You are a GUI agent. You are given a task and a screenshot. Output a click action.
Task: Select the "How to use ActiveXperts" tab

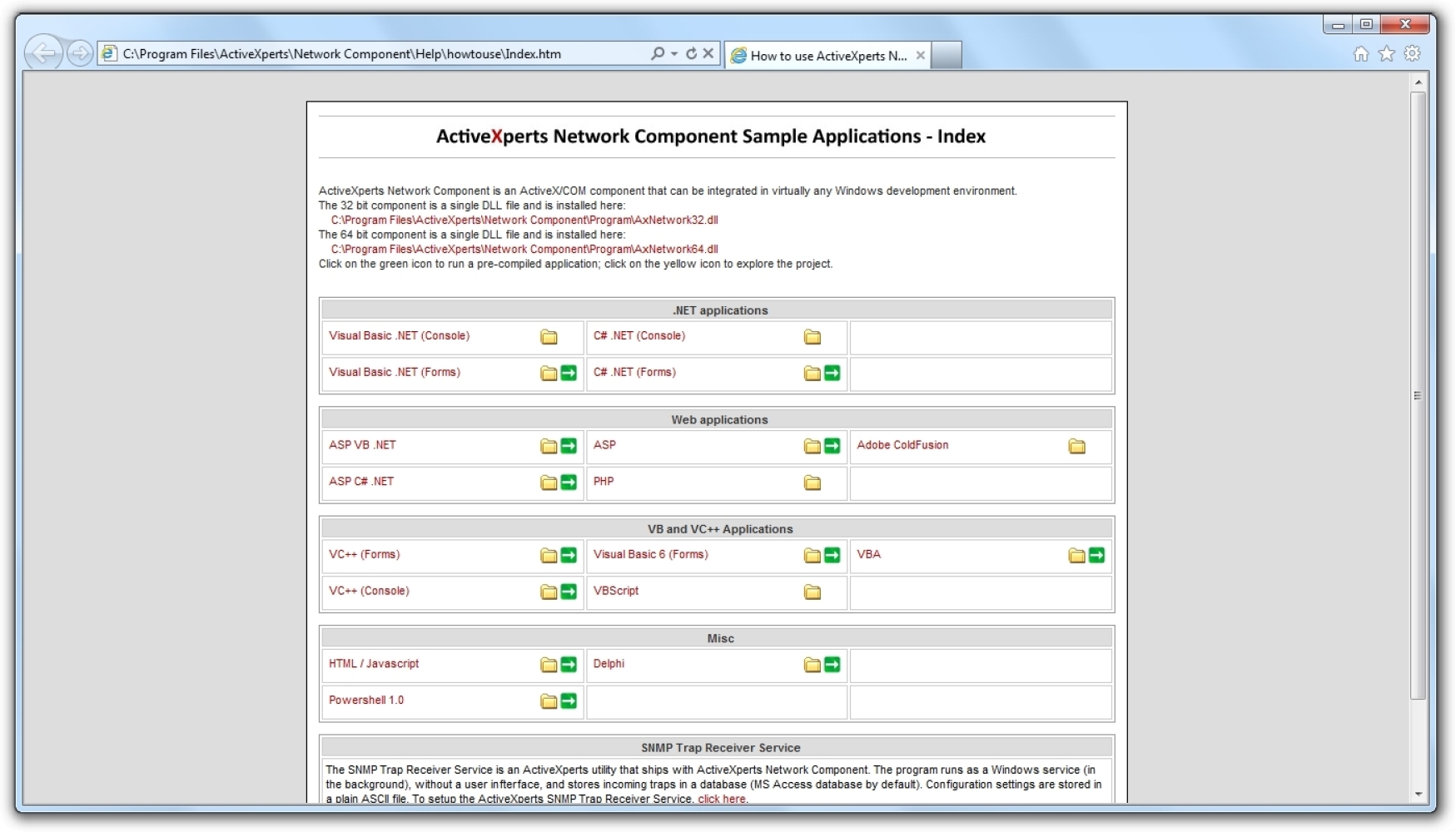(820, 57)
